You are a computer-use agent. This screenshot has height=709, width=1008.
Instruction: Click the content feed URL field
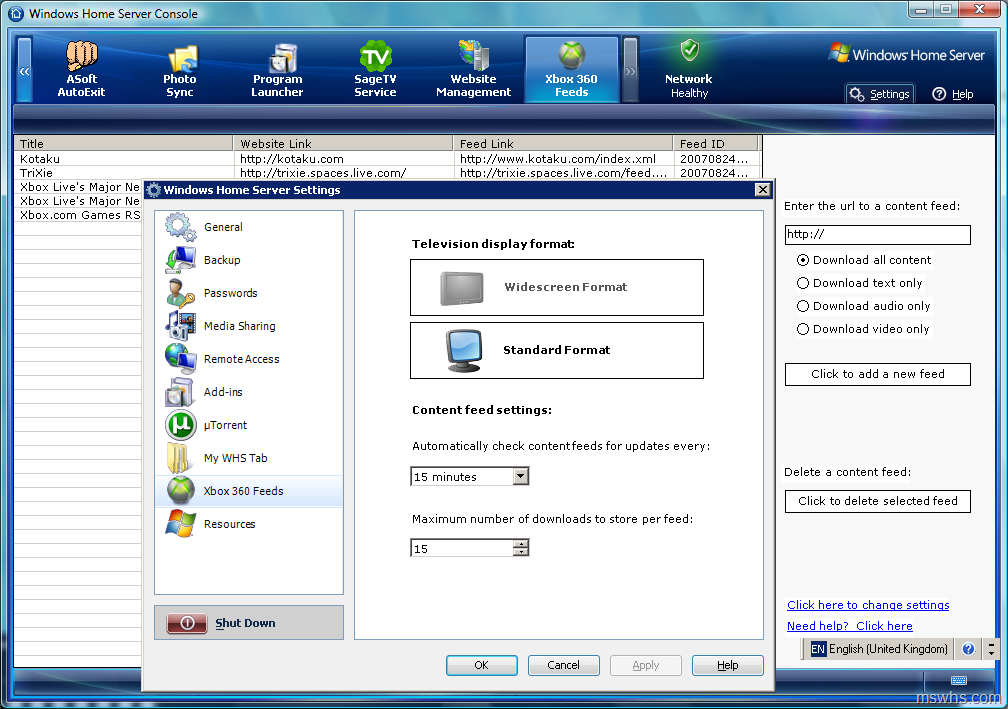point(878,235)
